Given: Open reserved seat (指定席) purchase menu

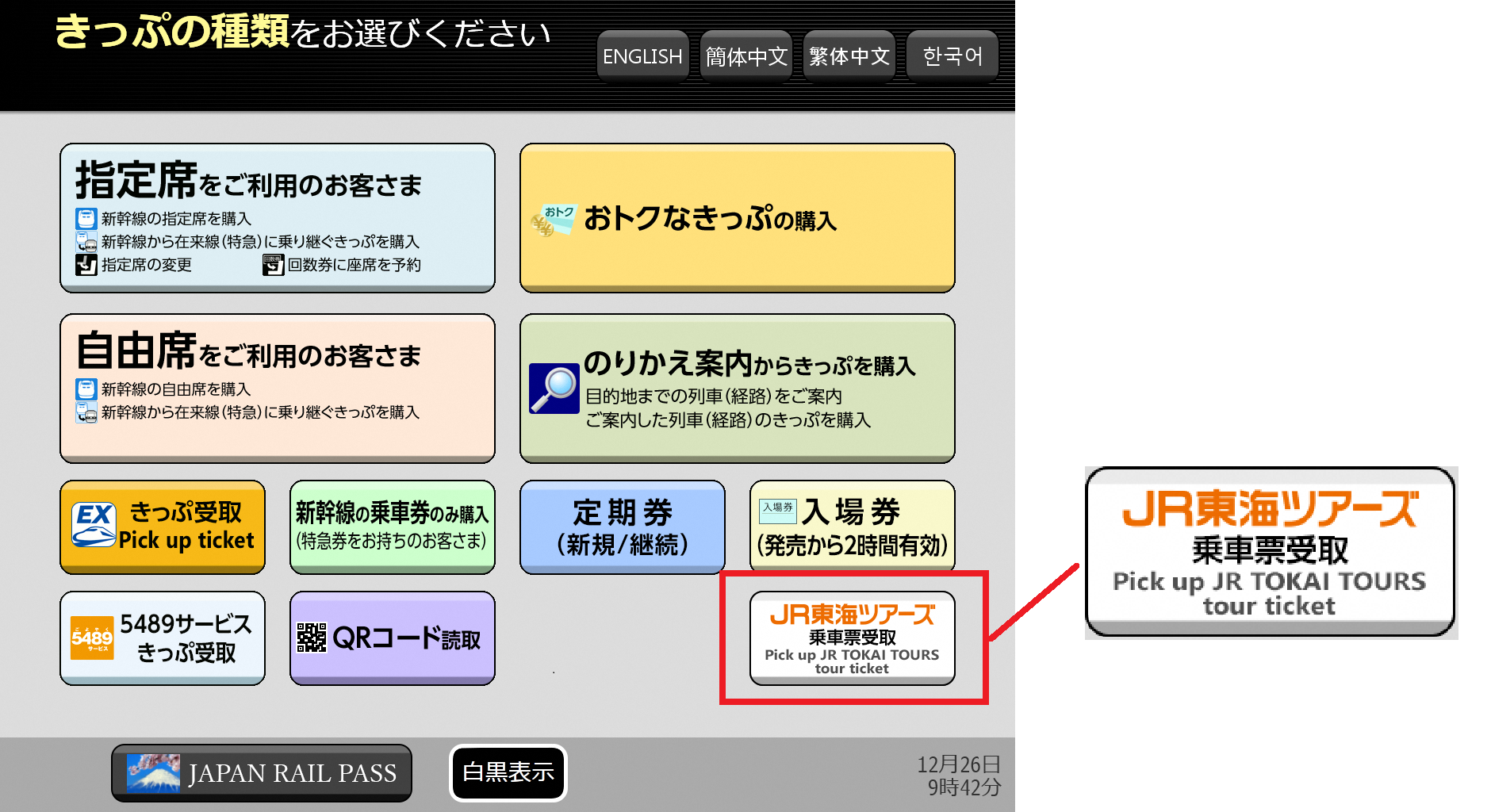Looking at the screenshot, I should click(x=276, y=216).
